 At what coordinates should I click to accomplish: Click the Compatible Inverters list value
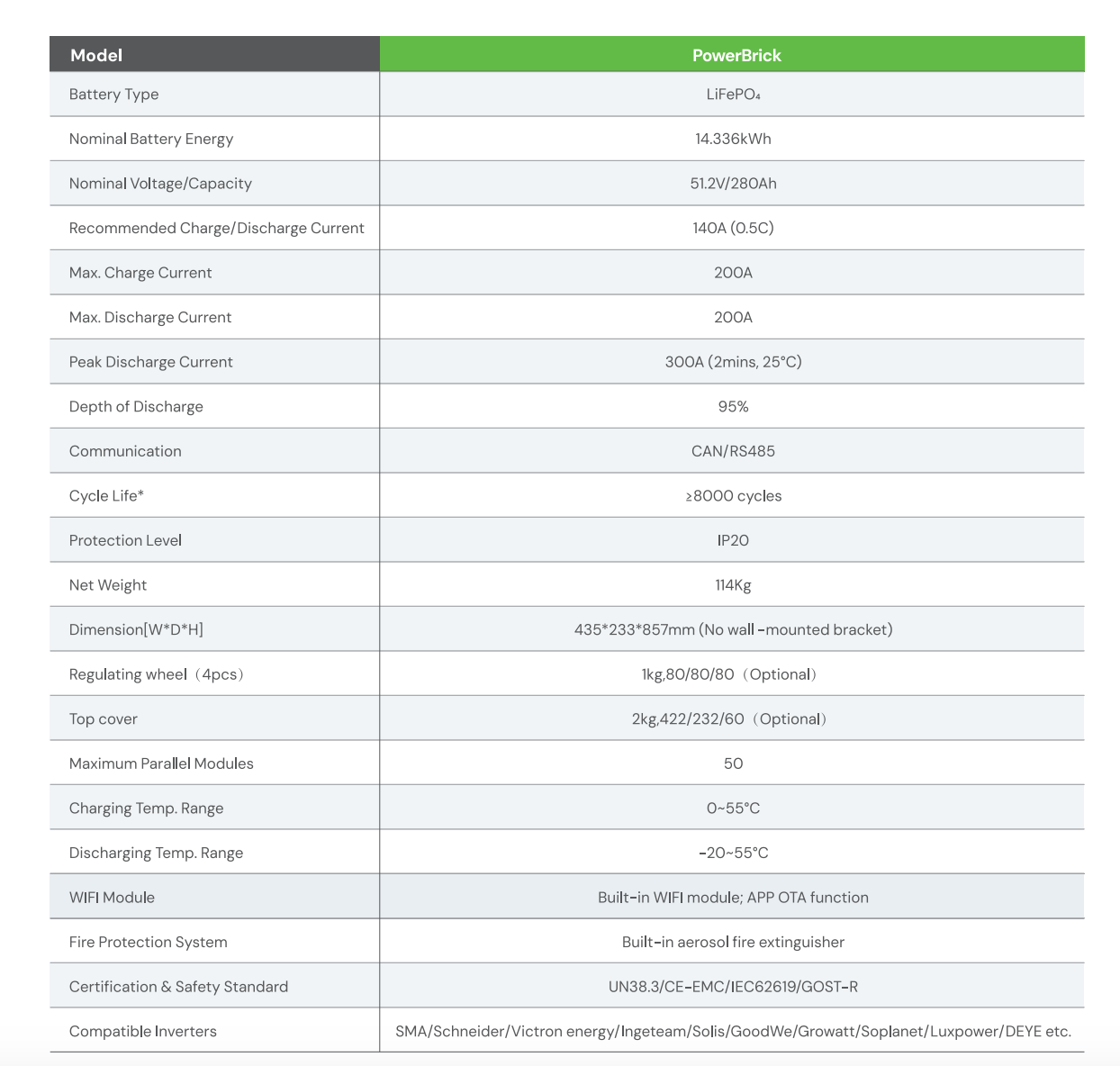733,1032
